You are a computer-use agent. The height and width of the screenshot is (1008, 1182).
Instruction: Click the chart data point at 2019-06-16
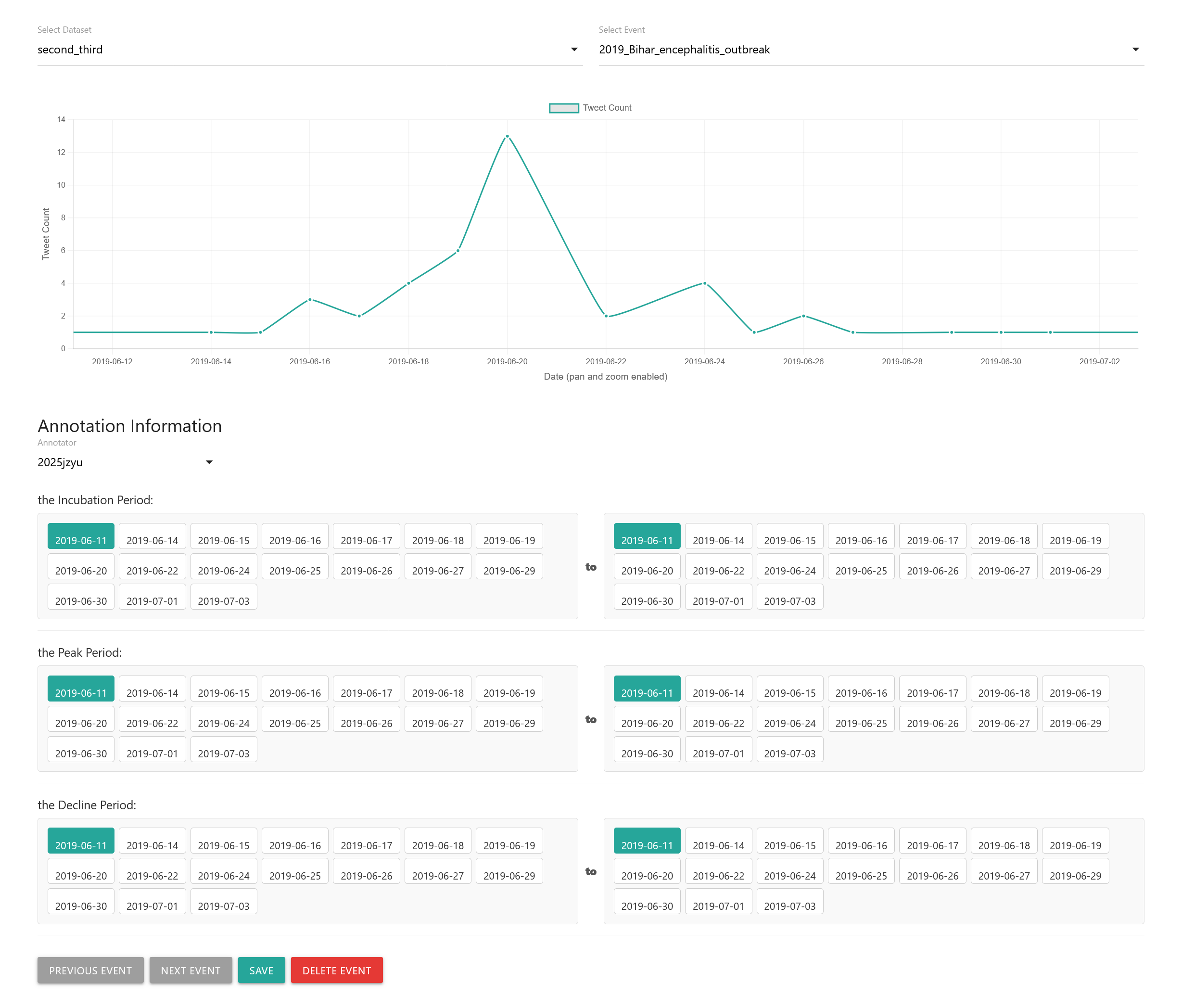[310, 299]
